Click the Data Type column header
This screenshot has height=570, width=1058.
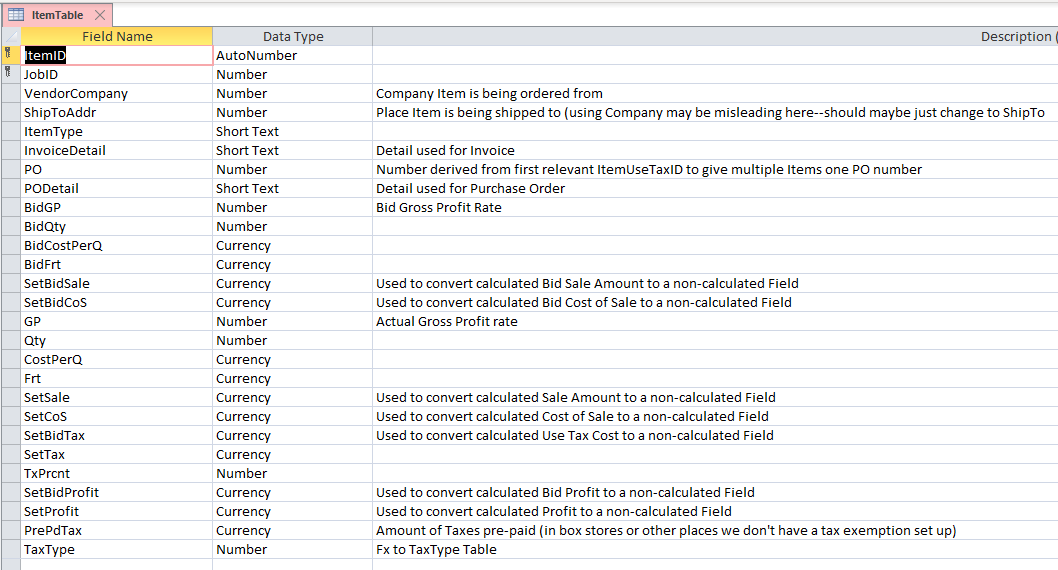click(293, 36)
